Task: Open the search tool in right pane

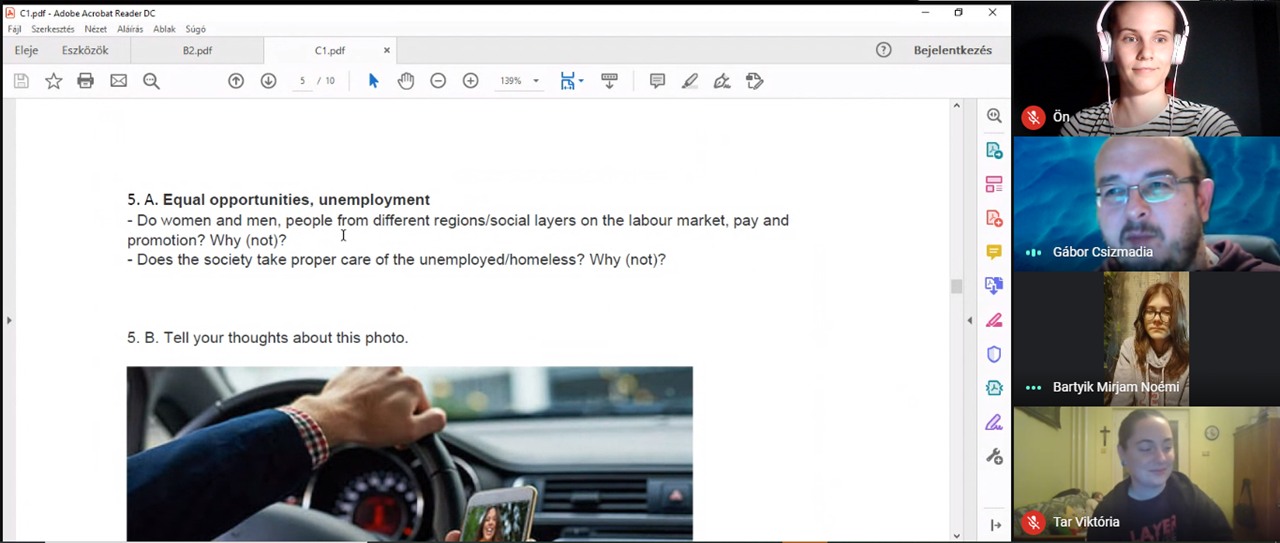Action: (x=994, y=116)
